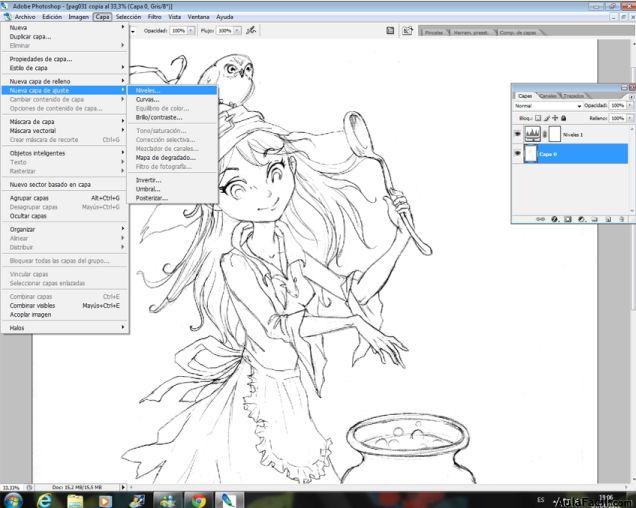Click create new layer icon
The height and width of the screenshot is (508, 636).
[608, 219]
